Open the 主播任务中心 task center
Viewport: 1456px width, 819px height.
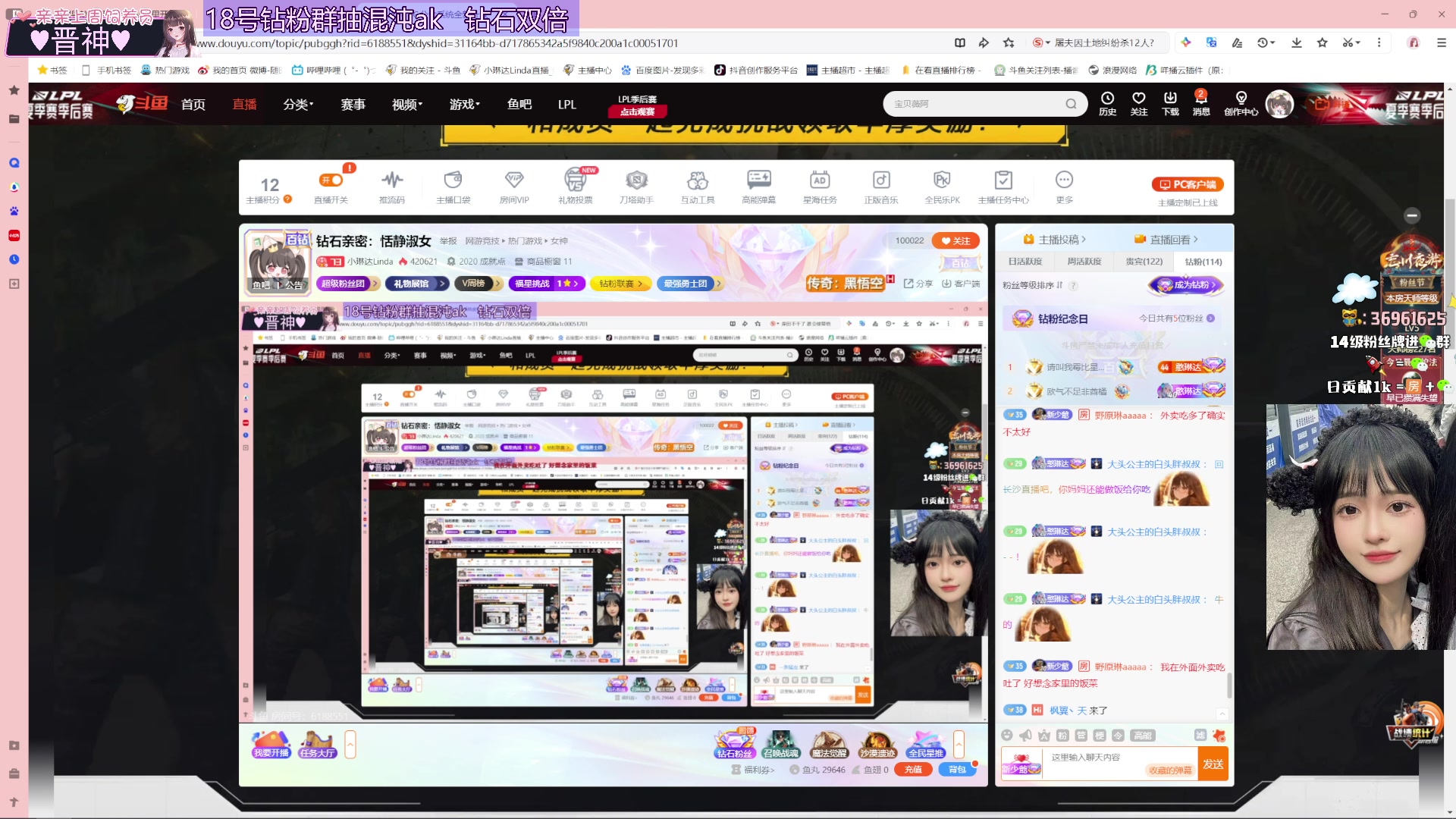pos(1003,187)
